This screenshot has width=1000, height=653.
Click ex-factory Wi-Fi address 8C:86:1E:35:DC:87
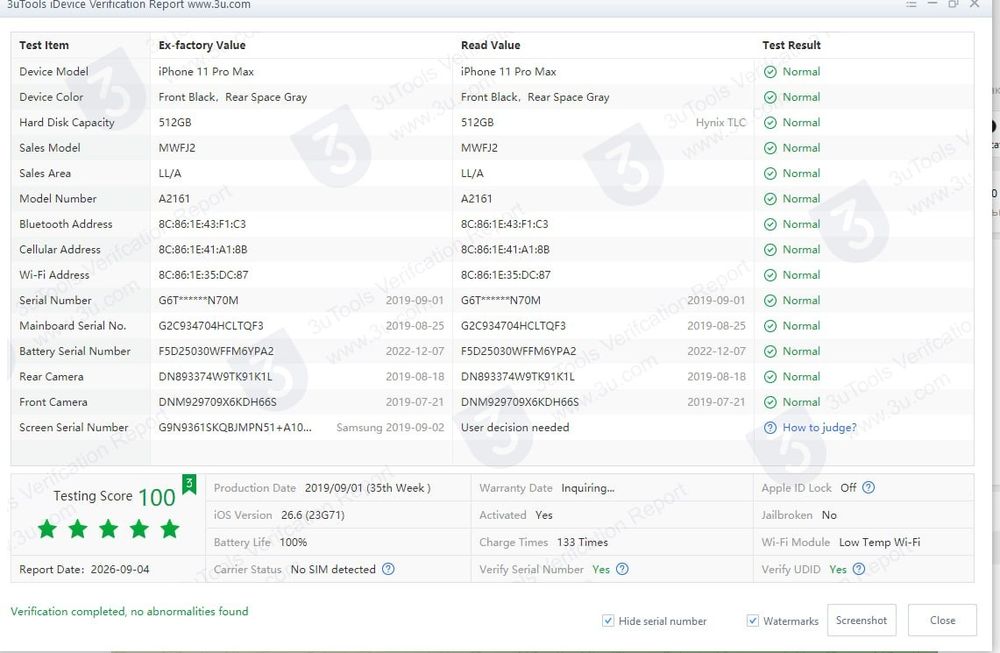coord(203,275)
